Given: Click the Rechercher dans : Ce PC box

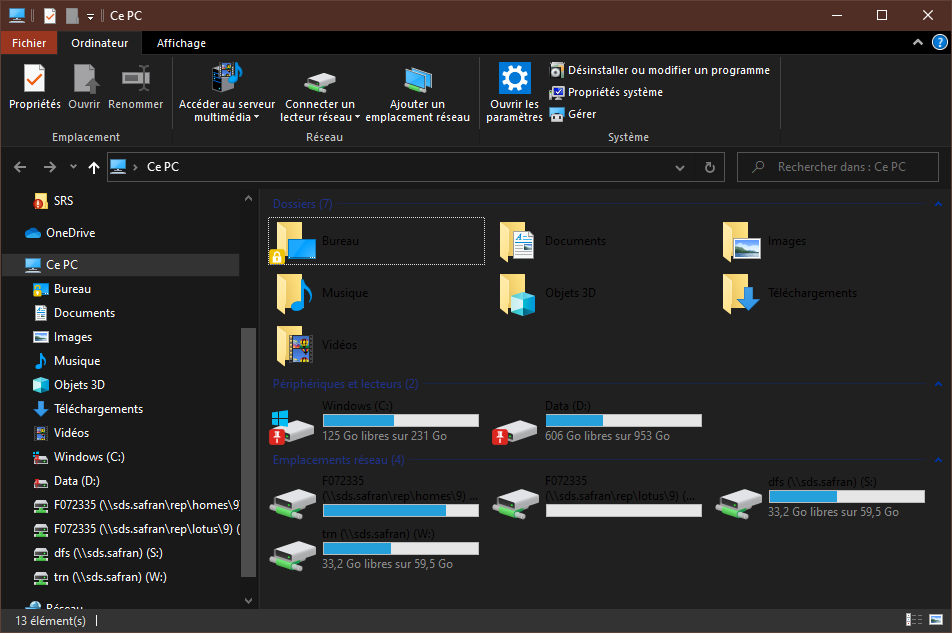Looking at the screenshot, I should pos(838,167).
